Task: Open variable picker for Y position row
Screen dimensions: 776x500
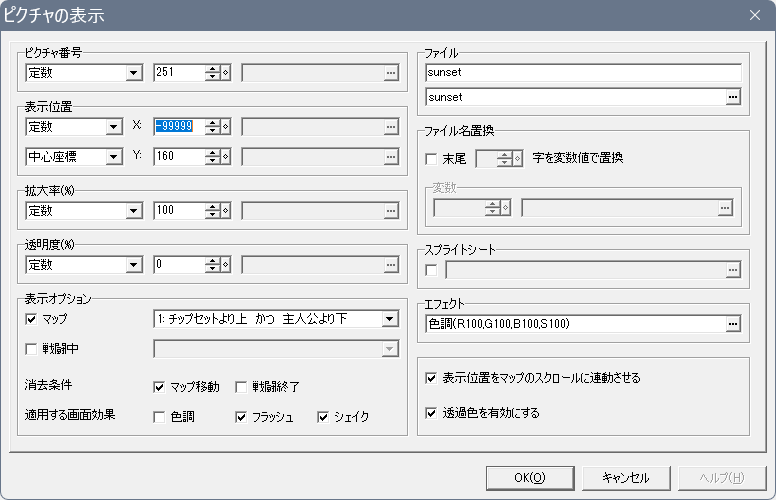Action: [x=391, y=157]
